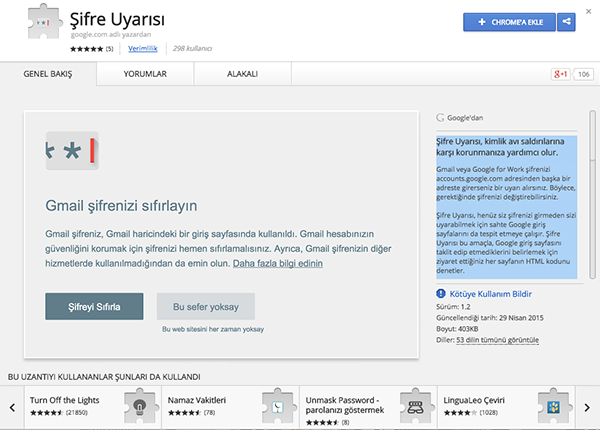Screen dimensions: 600x430
Task: Open the share icon button
Action: (566, 22)
